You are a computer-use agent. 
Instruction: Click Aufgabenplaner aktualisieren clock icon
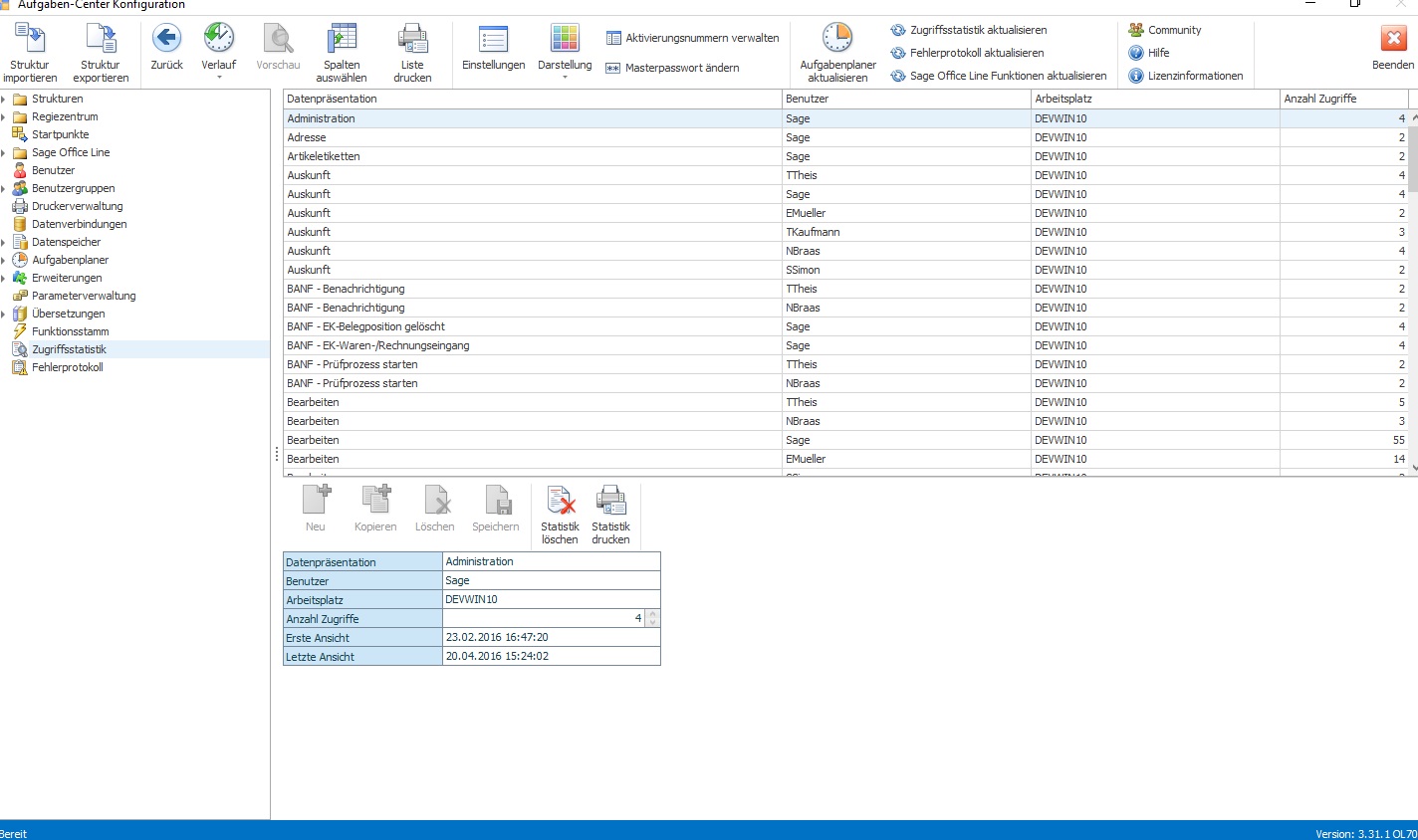(x=837, y=39)
